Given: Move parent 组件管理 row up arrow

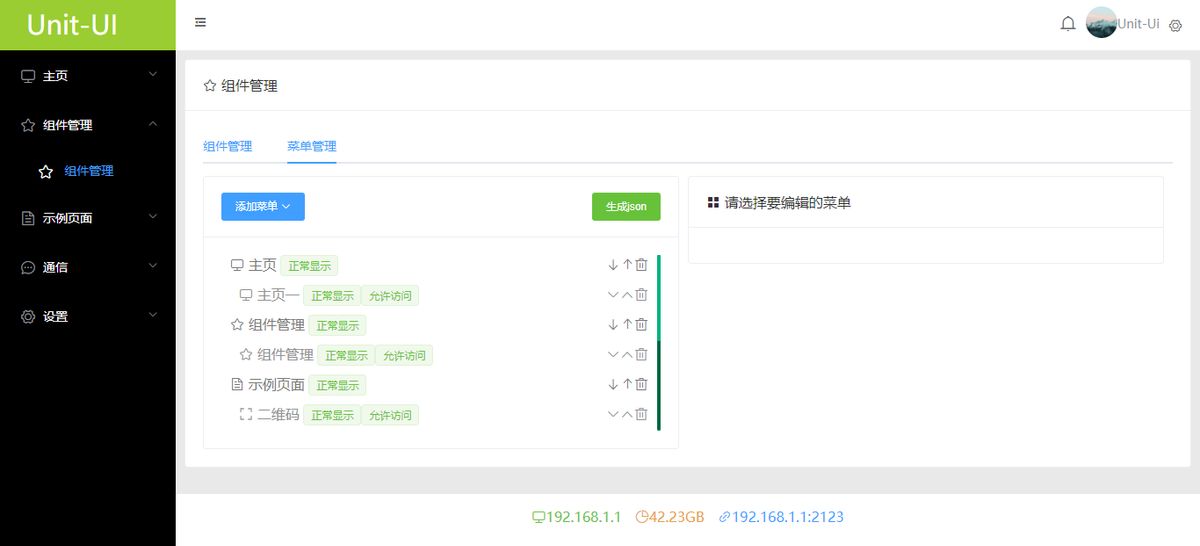Looking at the screenshot, I should (627, 325).
